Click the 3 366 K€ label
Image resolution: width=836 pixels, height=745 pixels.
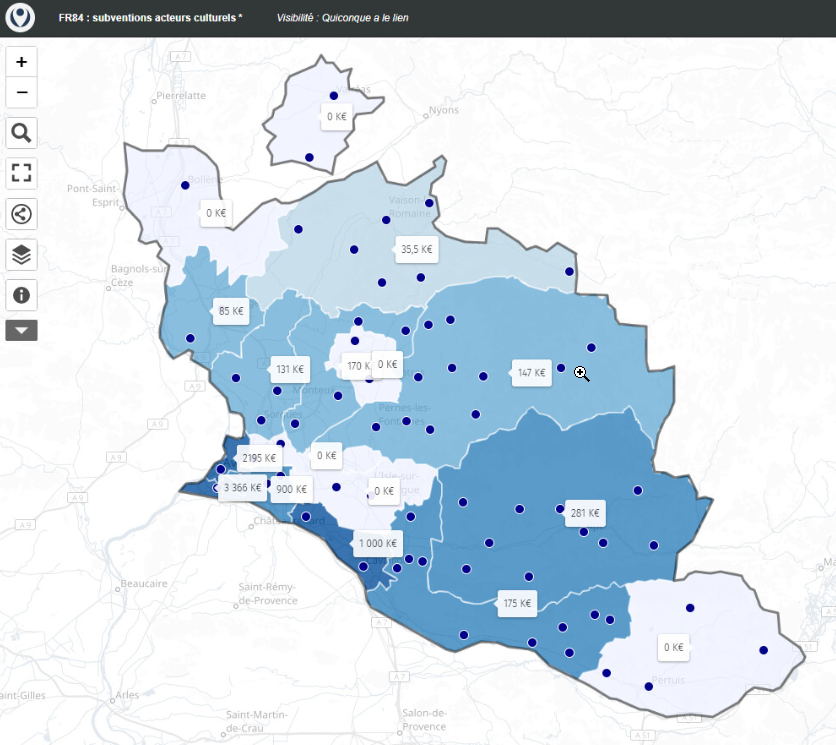(242, 489)
